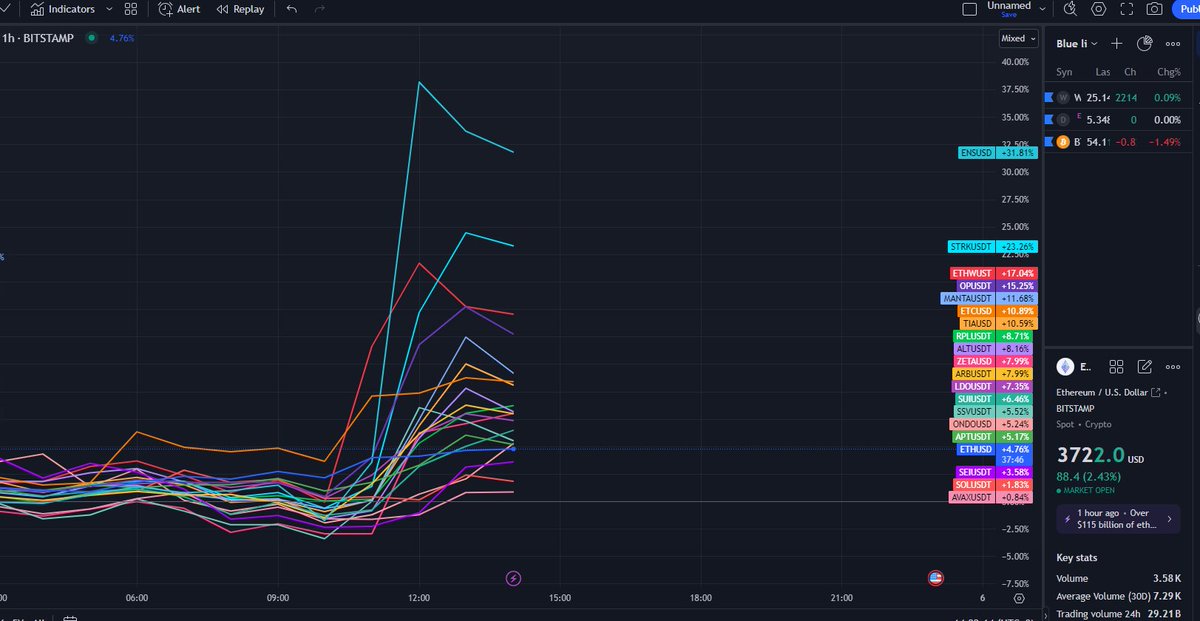1200x621 pixels.
Task: Click the undo arrow in the toolbar
Action: coord(291,9)
